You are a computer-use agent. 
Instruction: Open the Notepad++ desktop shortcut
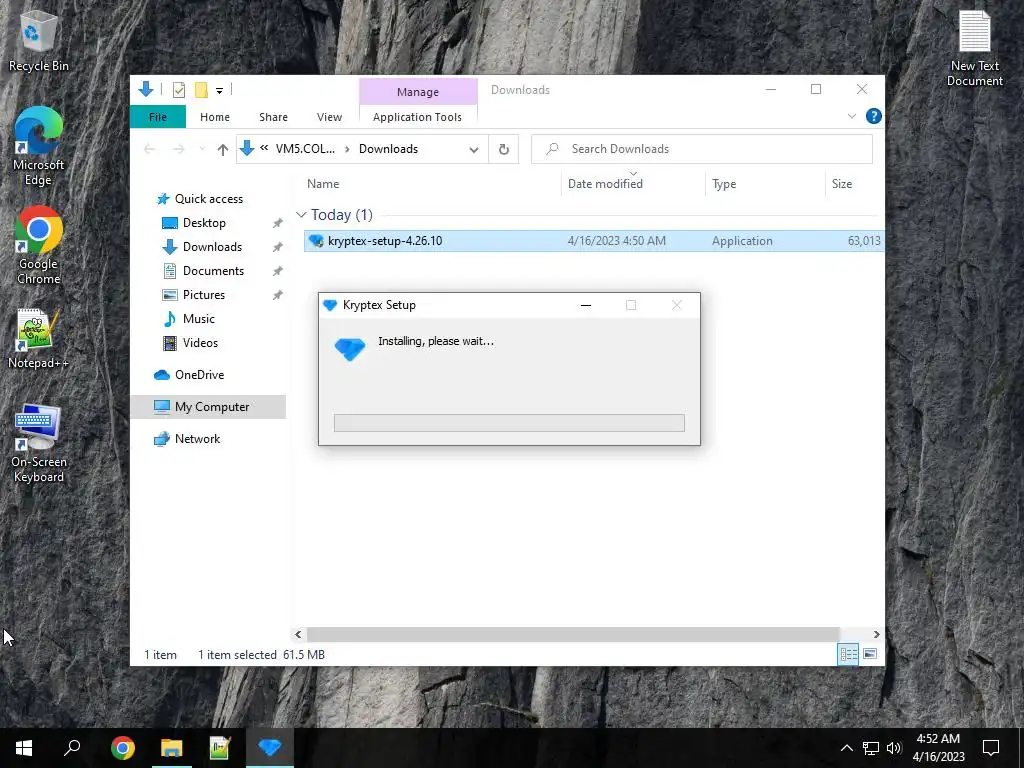tap(38, 338)
